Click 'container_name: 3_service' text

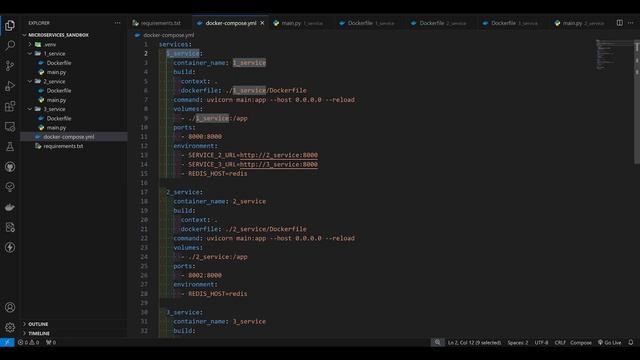click(220, 322)
